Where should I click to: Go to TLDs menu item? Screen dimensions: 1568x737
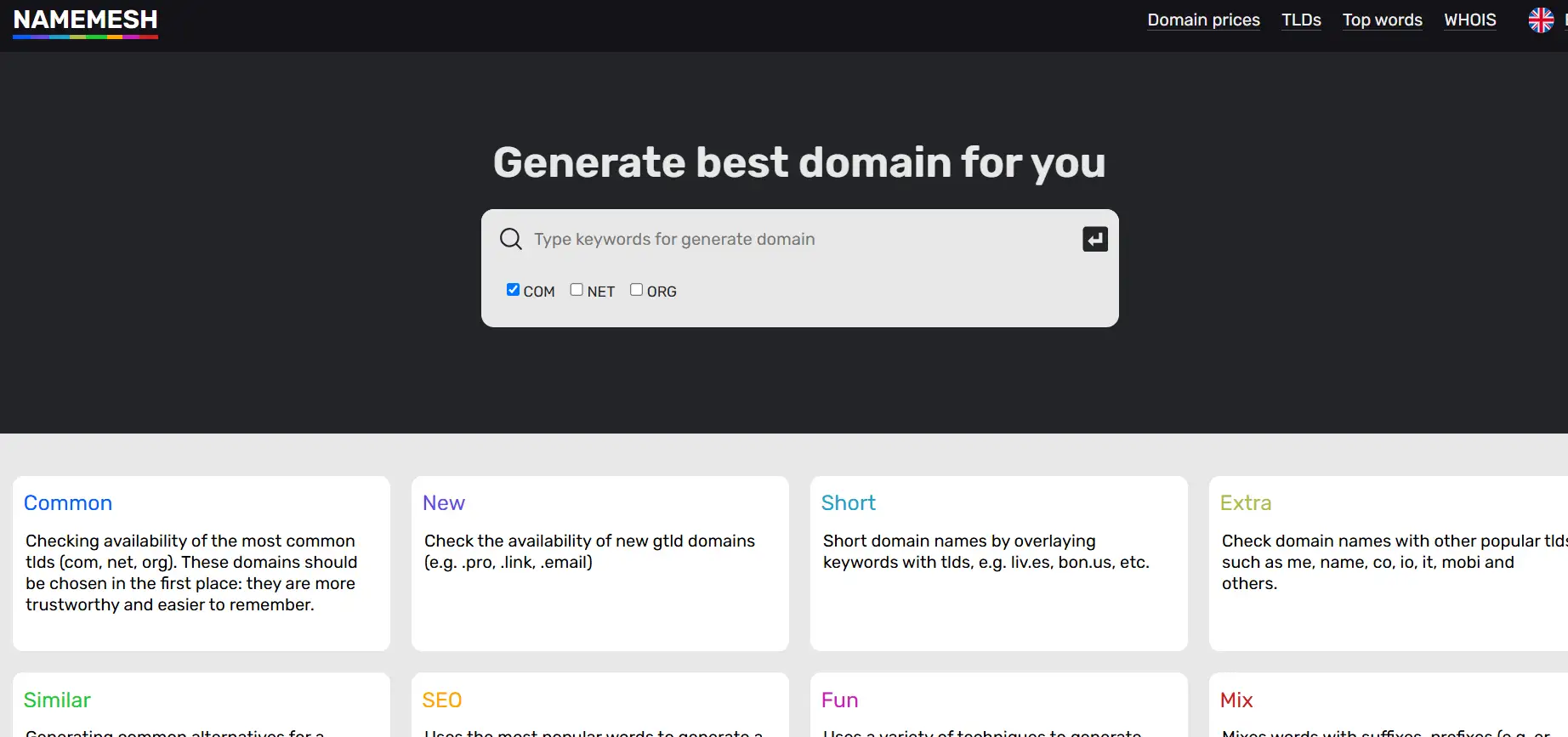(x=1301, y=20)
